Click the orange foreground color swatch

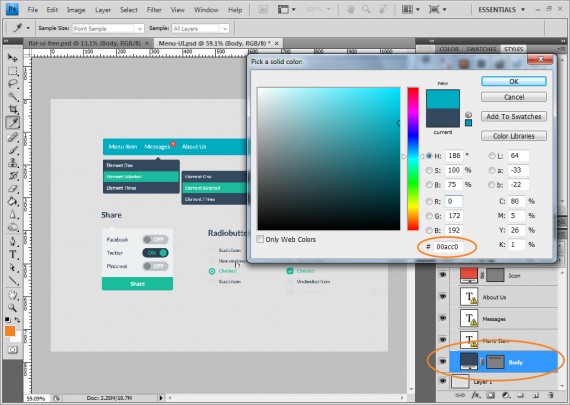pos(10,331)
